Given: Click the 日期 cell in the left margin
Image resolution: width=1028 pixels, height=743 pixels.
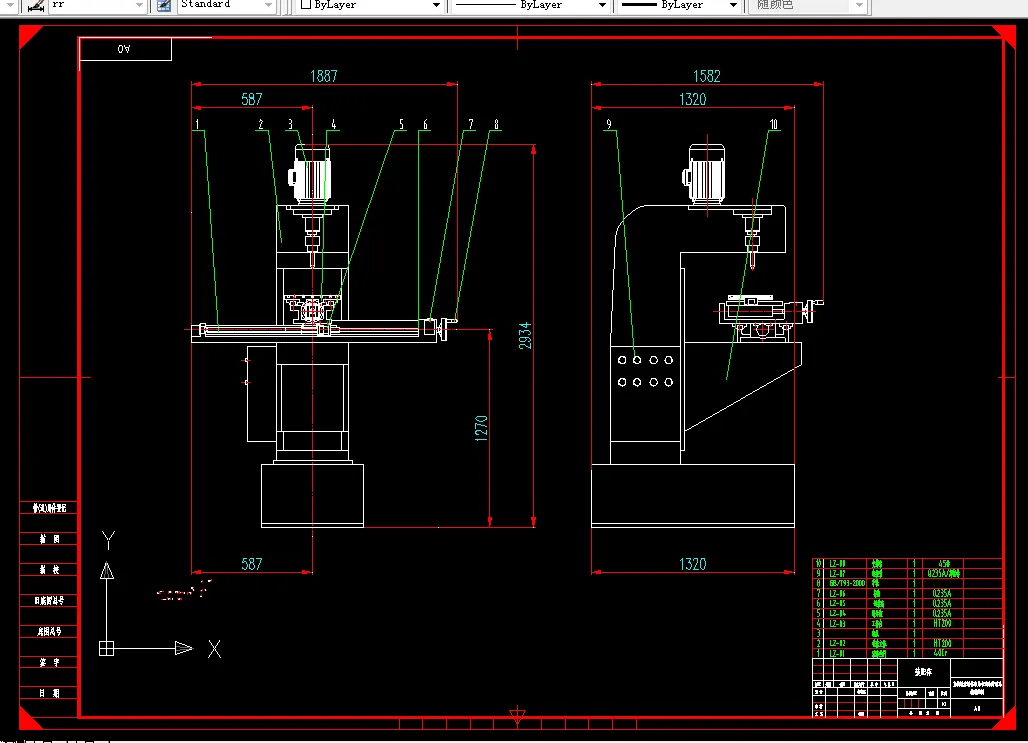Looking at the screenshot, I should [x=49, y=693].
